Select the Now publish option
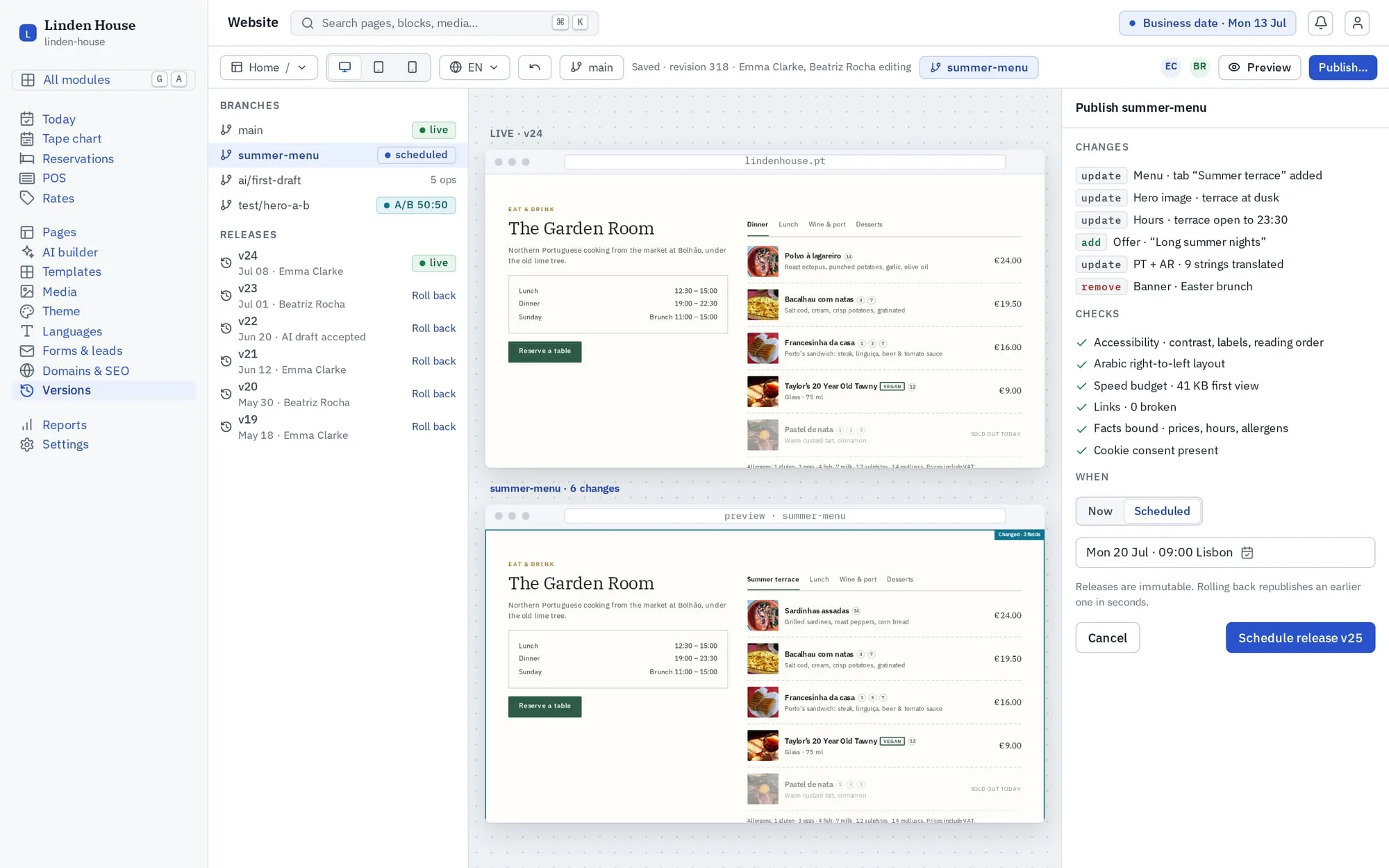Image resolution: width=1389 pixels, height=868 pixels. [1100, 511]
